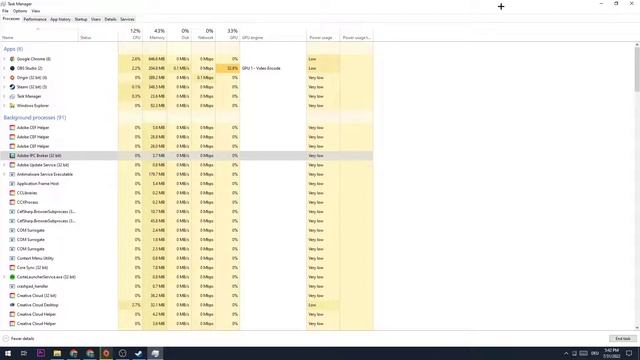Expand the Windows Explorer process group
This screenshot has height=360, width=640.
tap(4, 106)
